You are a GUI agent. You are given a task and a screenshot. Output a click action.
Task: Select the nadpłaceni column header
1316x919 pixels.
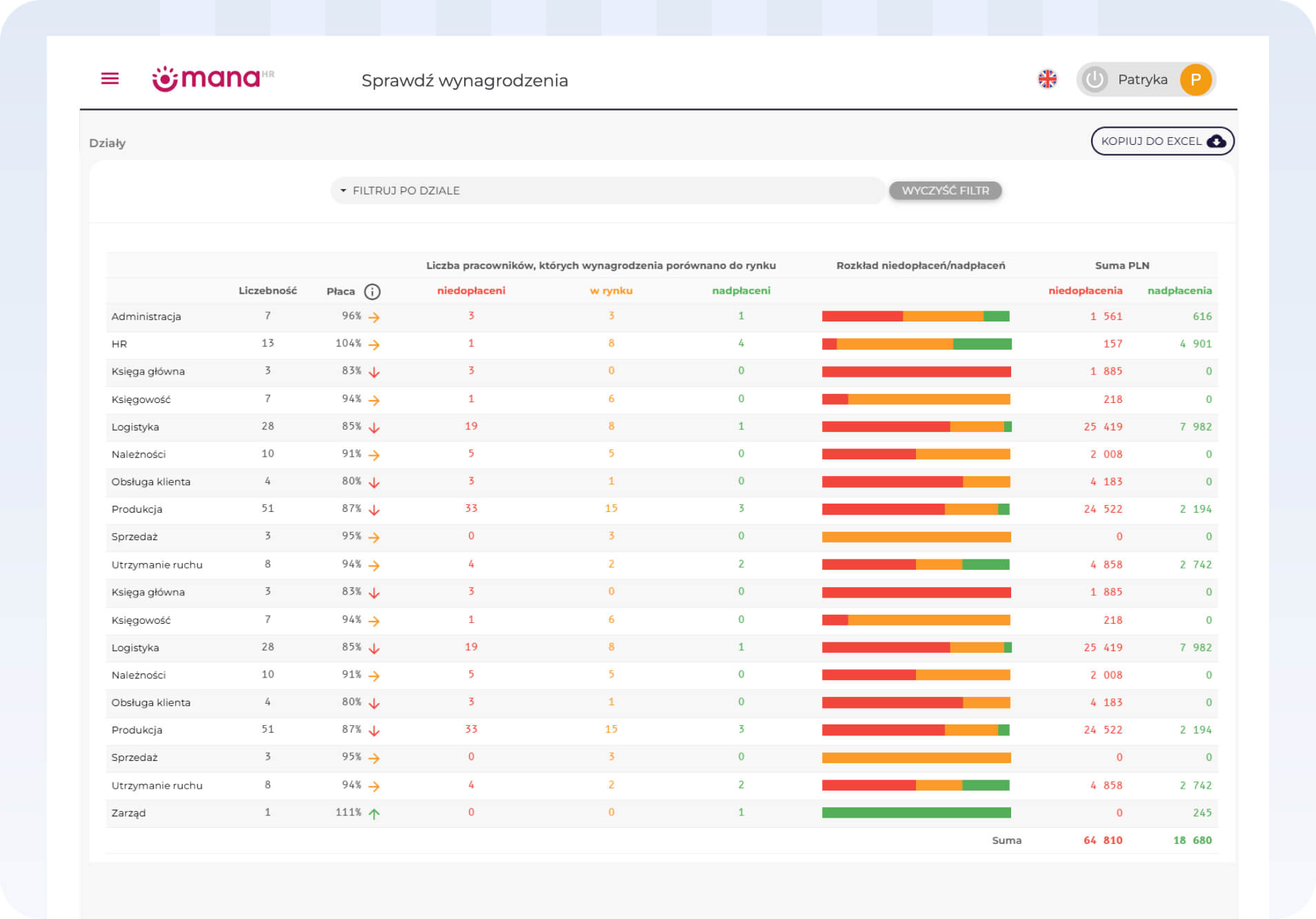[x=741, y=290]
